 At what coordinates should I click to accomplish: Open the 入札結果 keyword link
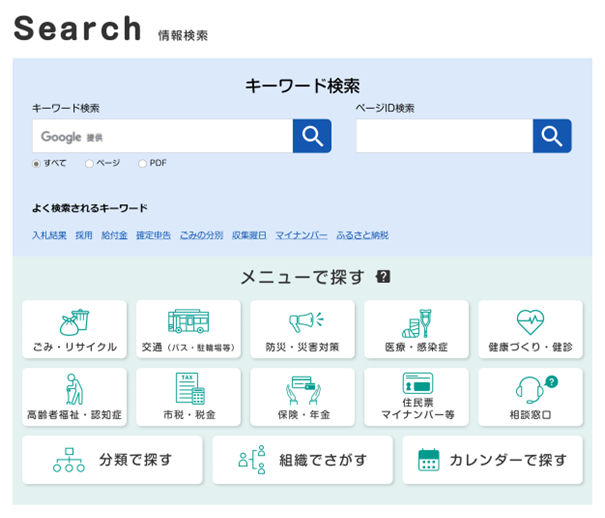49,235
